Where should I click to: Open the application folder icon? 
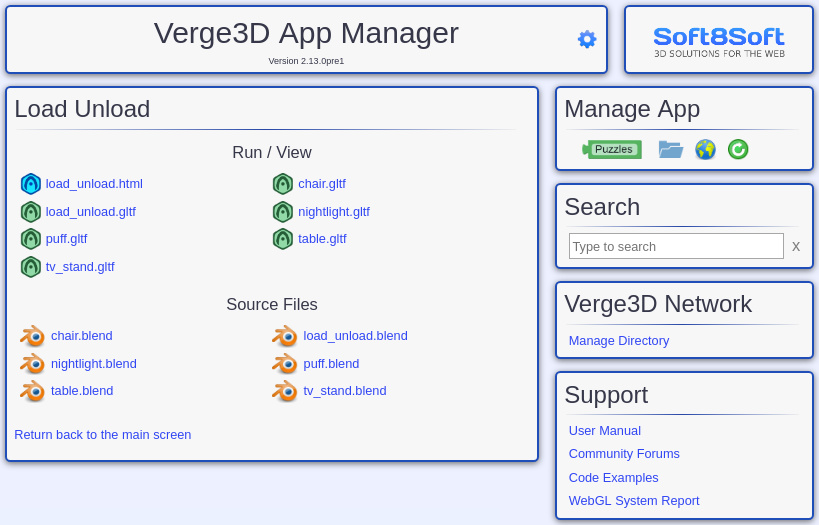pos(671,149)
